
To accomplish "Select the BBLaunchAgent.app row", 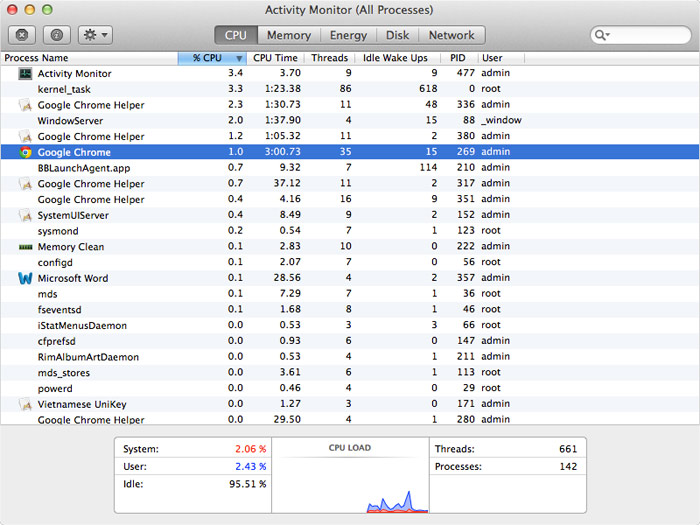I will click(x=350, y=168).
